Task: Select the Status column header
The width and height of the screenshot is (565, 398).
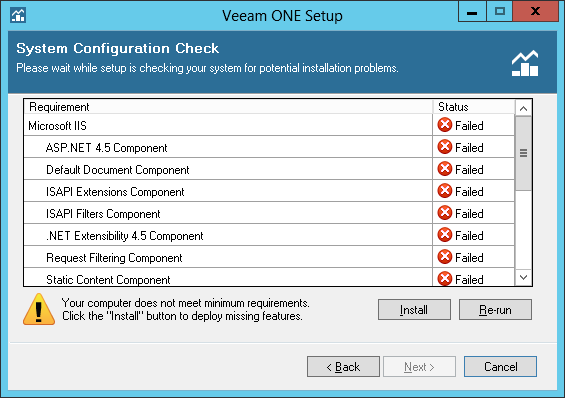Action: tap(473, 107)
